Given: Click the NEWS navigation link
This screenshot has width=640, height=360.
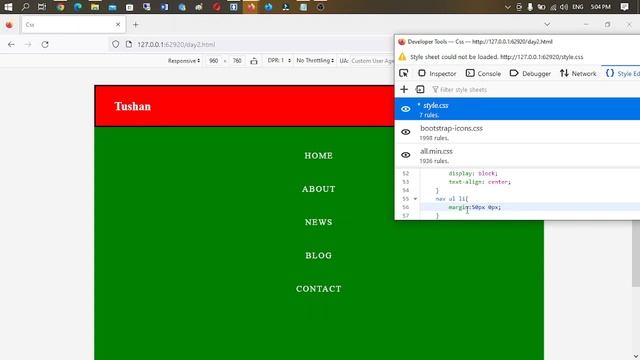Looking at the screenshot, I should 319,222.
